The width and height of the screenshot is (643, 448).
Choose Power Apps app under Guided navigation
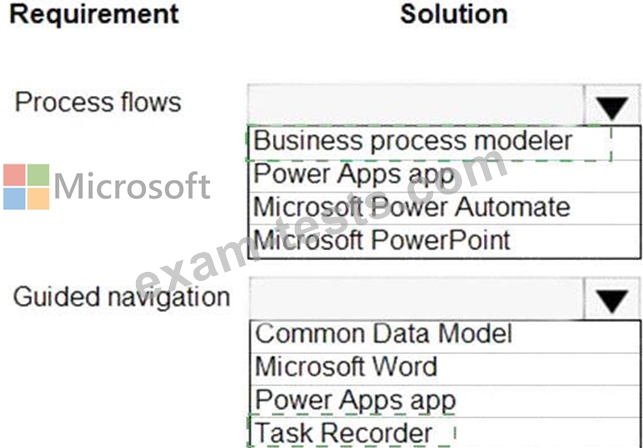355,400
